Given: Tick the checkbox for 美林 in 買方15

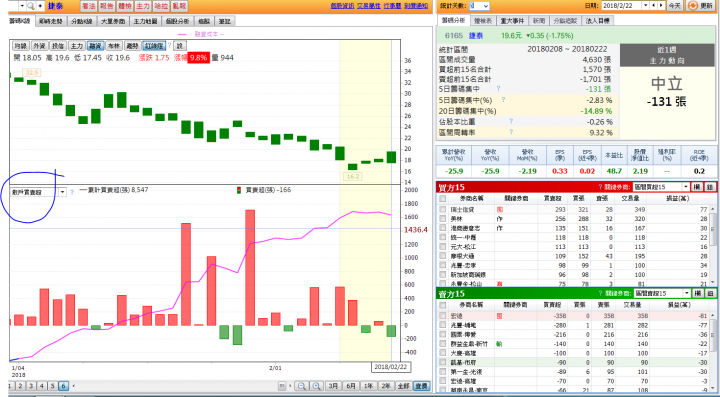Looking at the screenshot, I should (x=442, y=219).
